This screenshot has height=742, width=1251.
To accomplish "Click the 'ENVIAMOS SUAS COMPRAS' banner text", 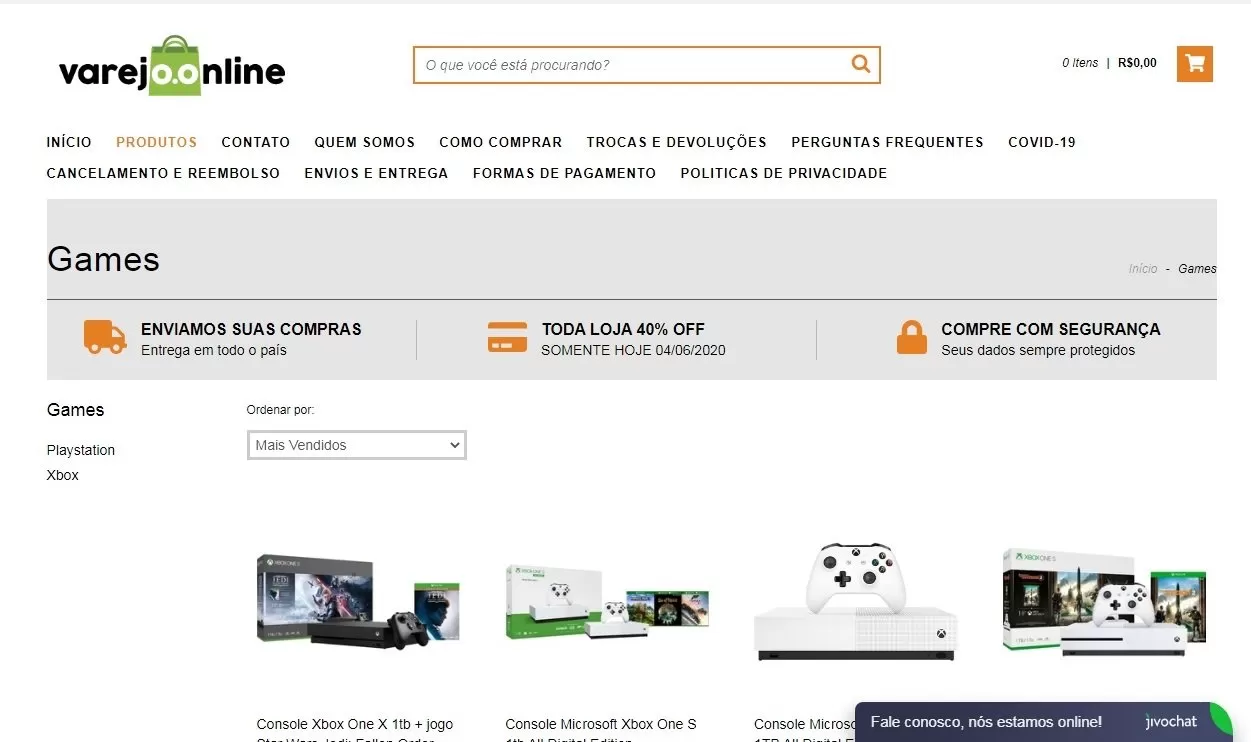I will (251, 329).
